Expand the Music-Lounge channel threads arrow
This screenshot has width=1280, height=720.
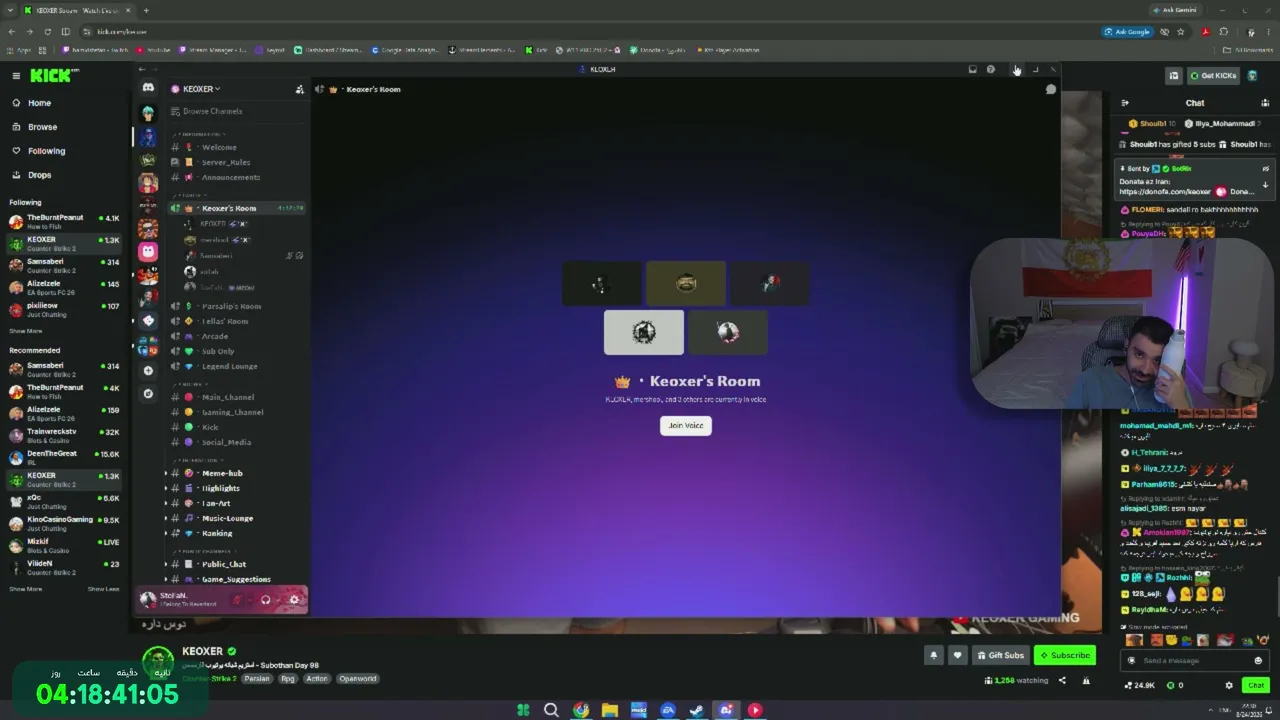coord(166,518)
